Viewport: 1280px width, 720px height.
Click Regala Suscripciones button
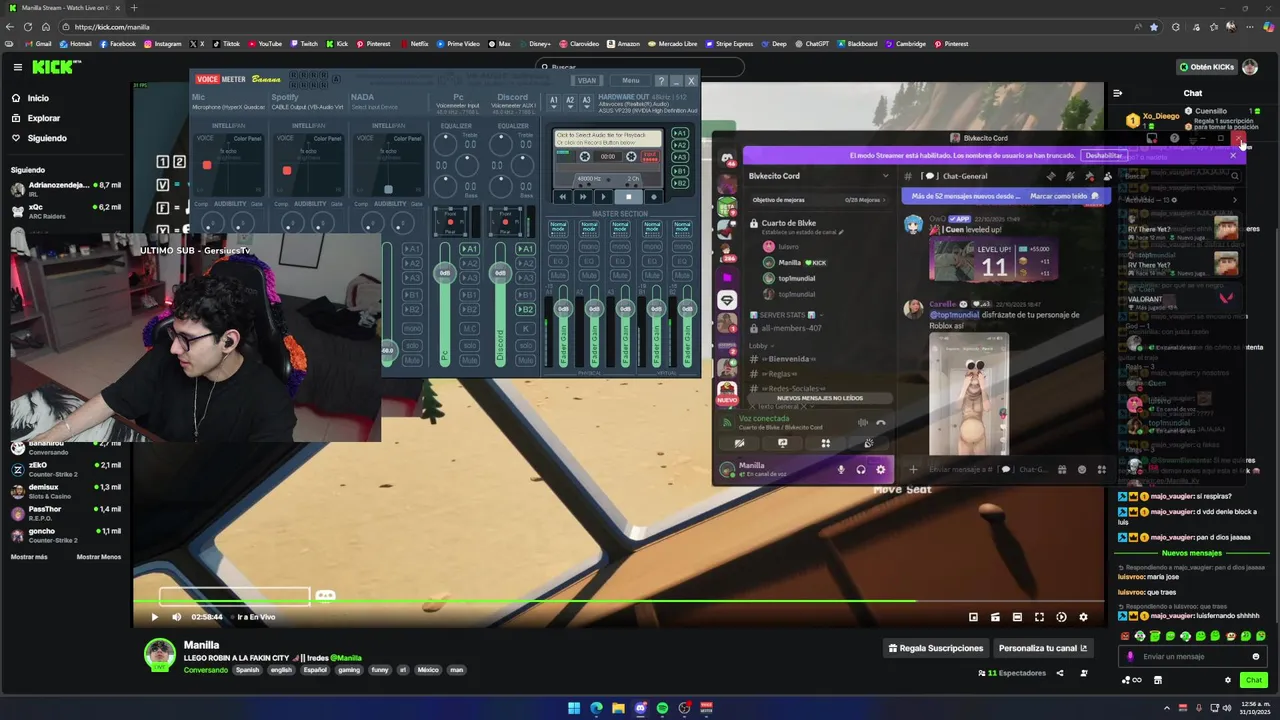tap(936, 648)
